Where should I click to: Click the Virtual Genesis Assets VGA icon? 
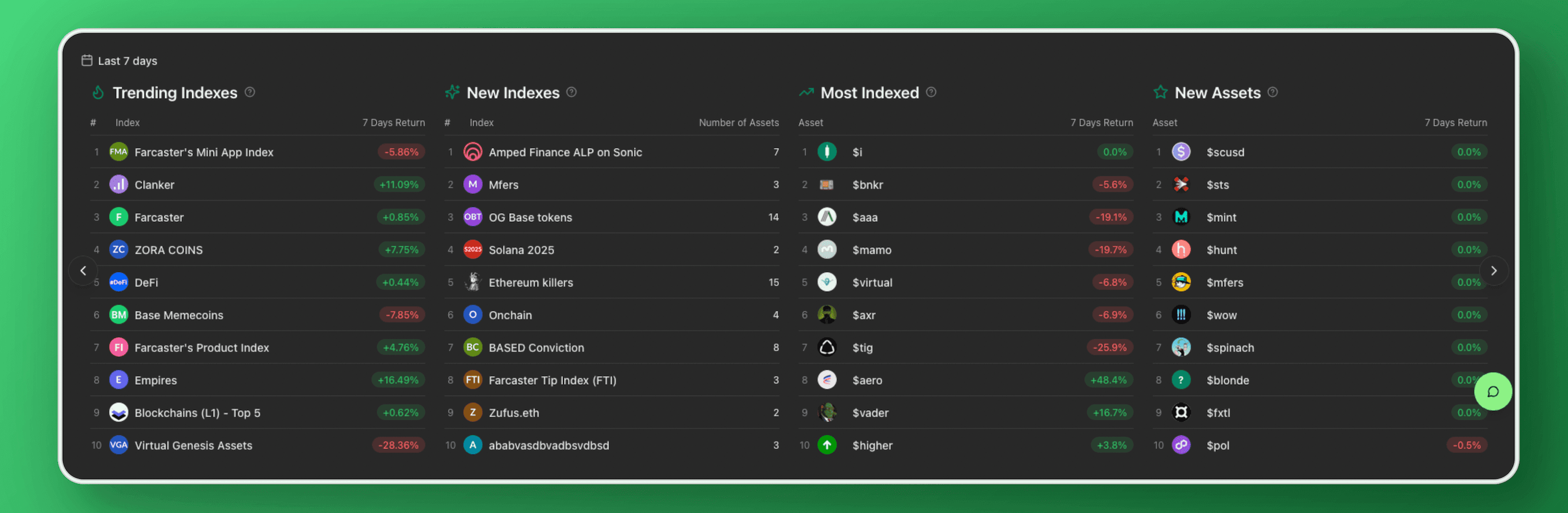[x=119, y=445]
